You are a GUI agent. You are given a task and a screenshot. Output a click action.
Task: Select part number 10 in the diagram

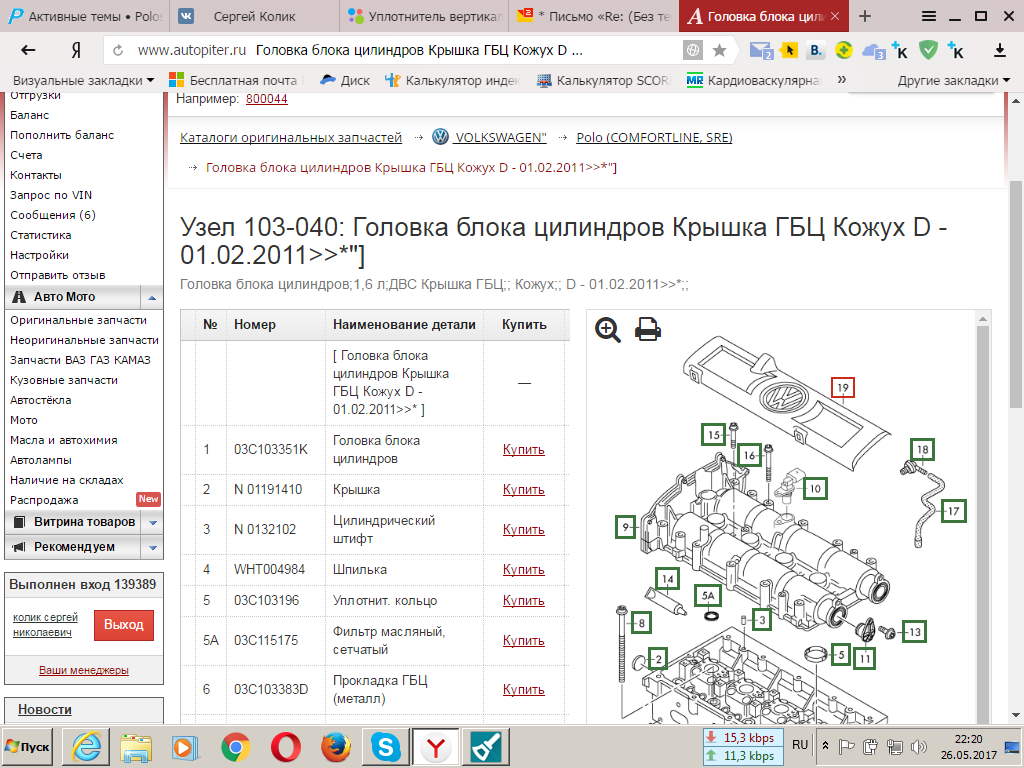click(815, 488)
